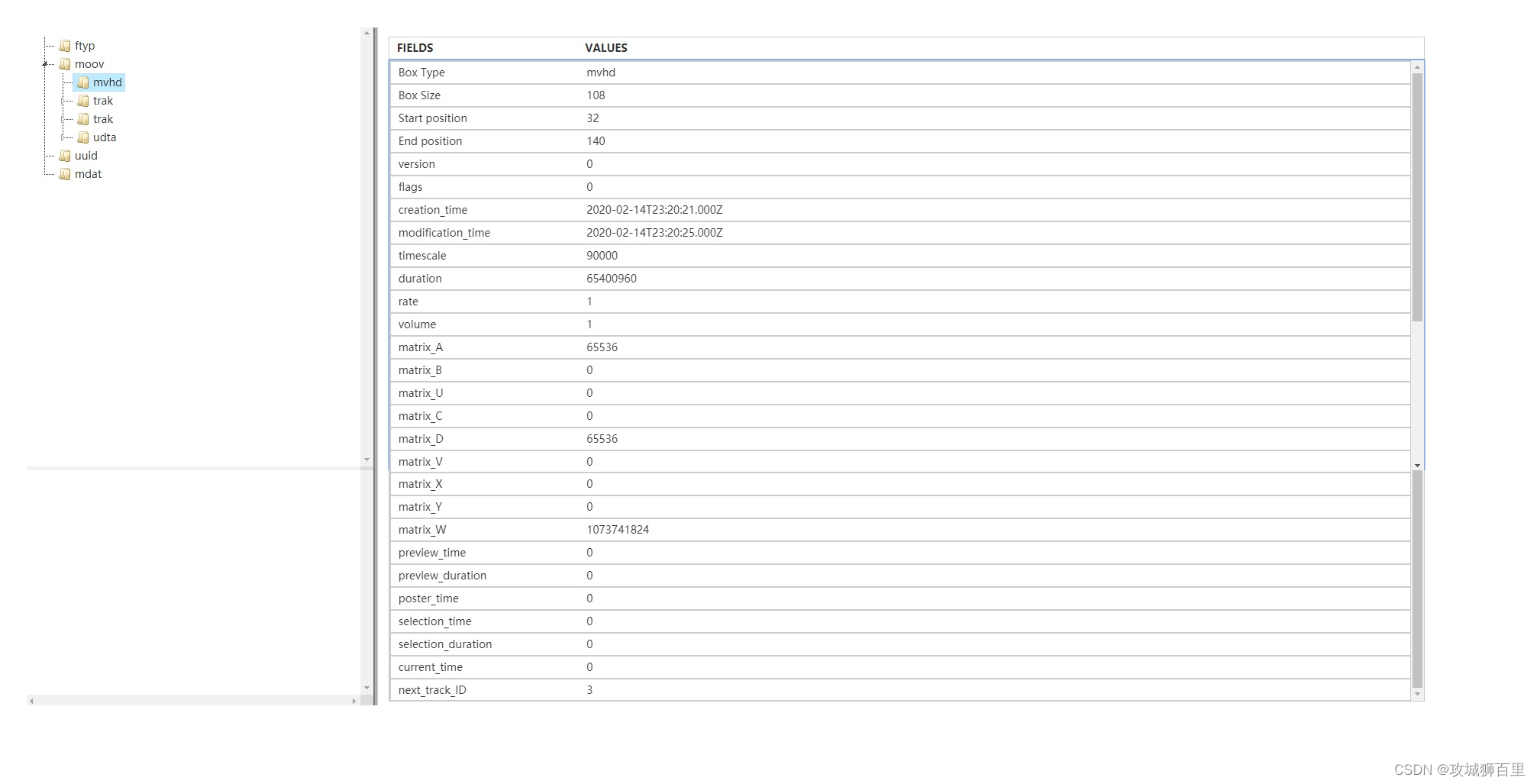Click the current_time field cell
Screen dimensions: 1537x784
click(430, 667)
